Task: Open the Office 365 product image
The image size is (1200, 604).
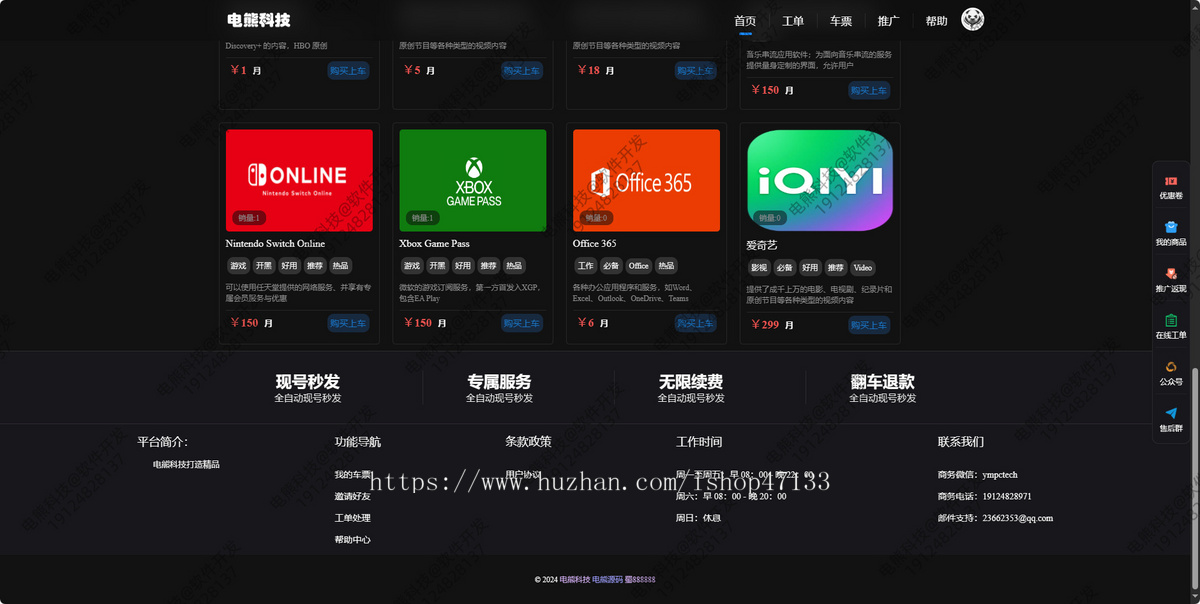Action: tap(646, 181)
